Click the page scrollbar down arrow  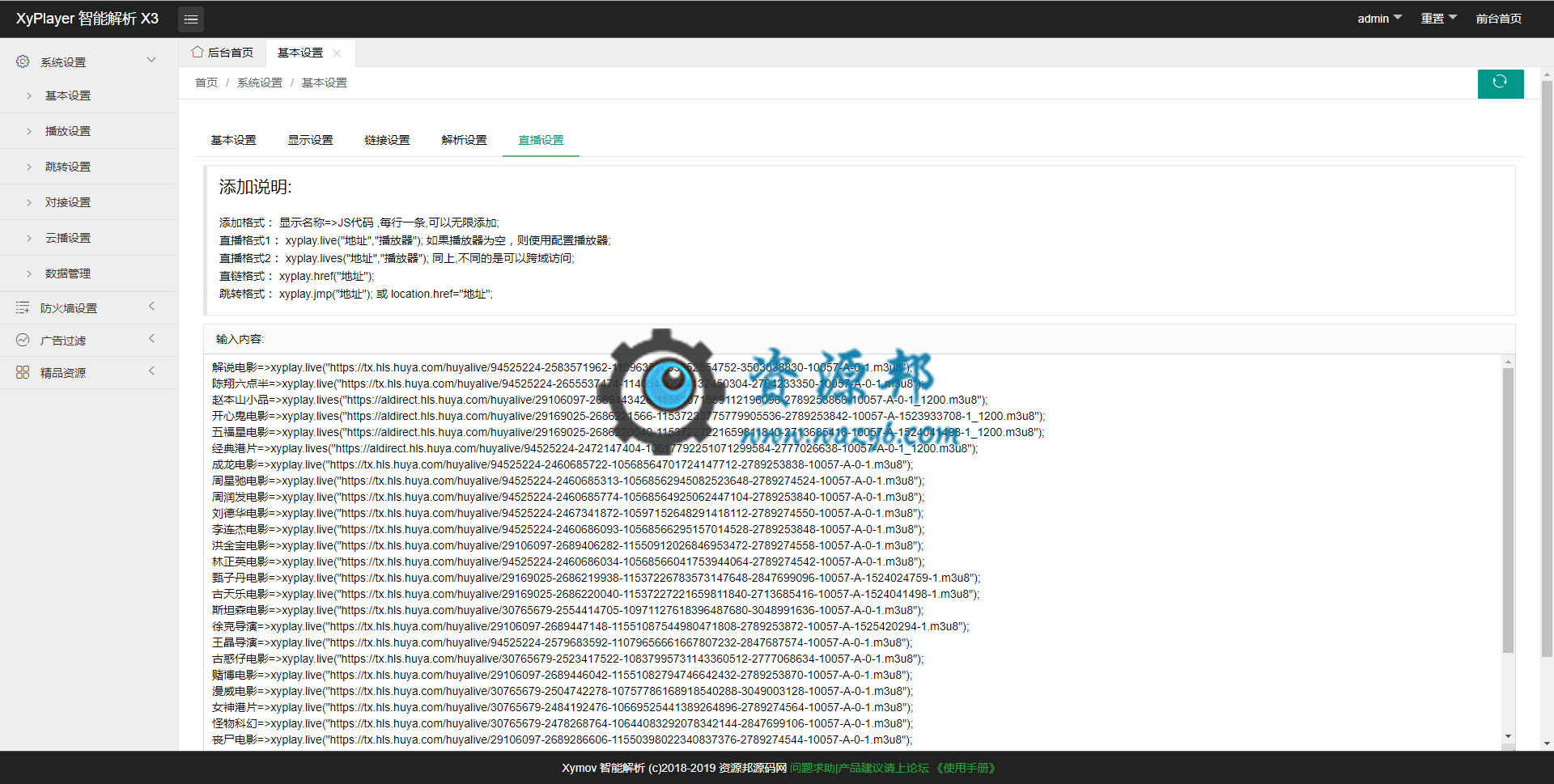[1547, 744]
